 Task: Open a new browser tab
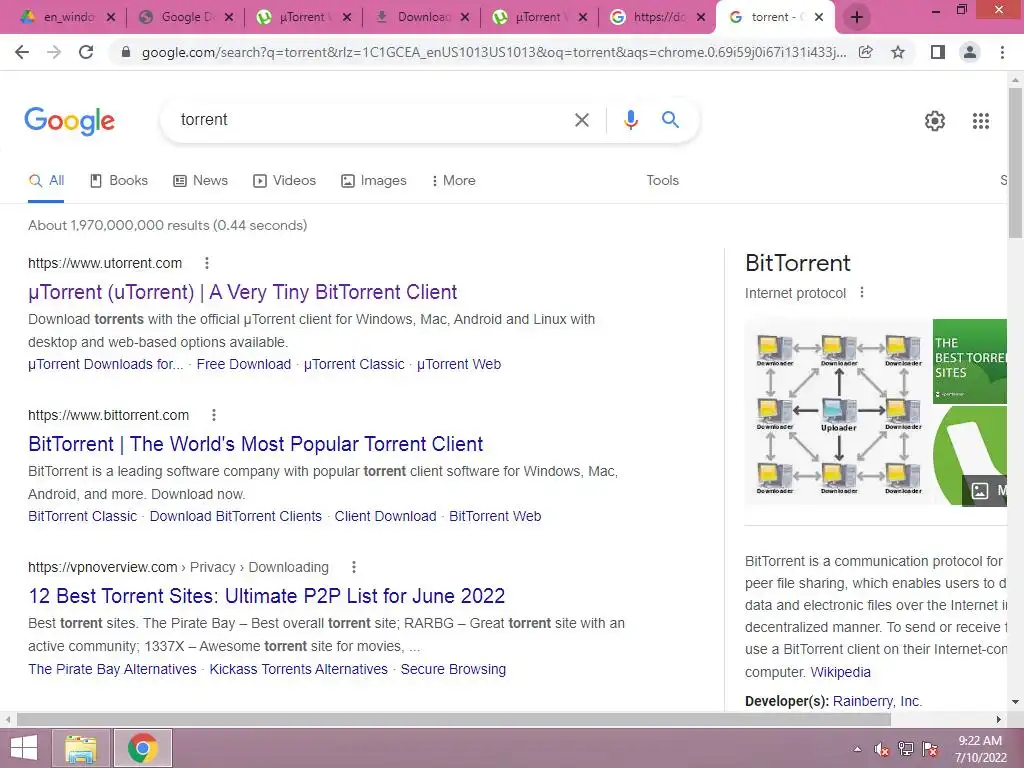click(857, 17)
